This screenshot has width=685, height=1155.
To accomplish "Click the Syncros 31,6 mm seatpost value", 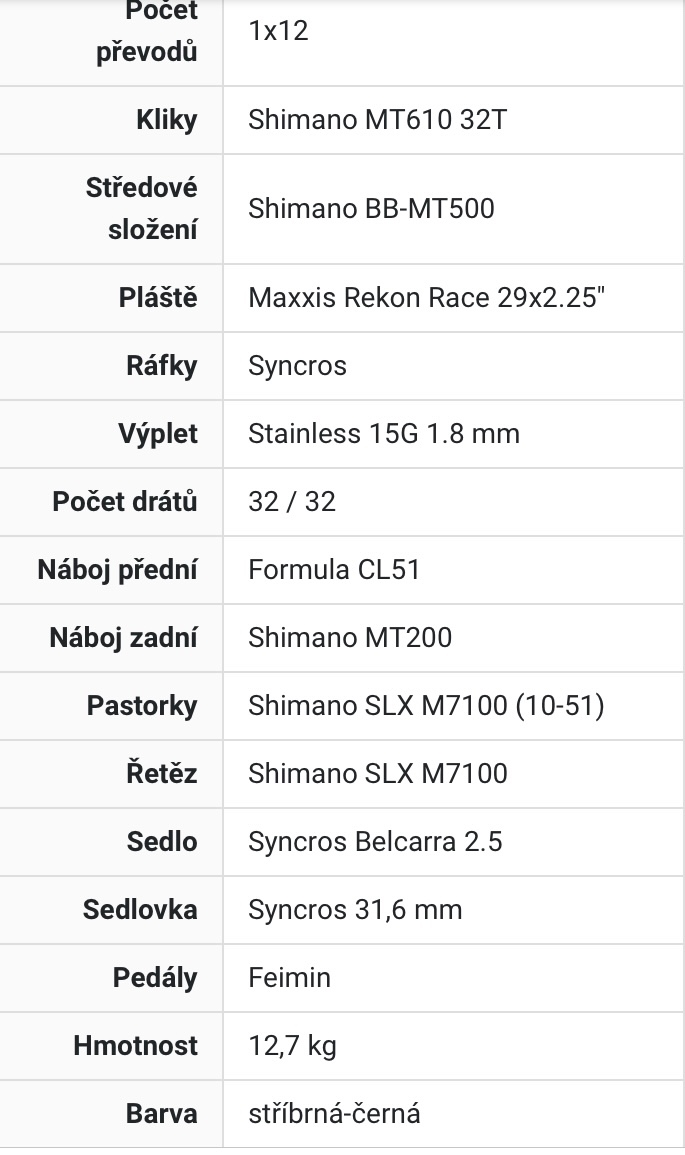I will pos(355,910).
